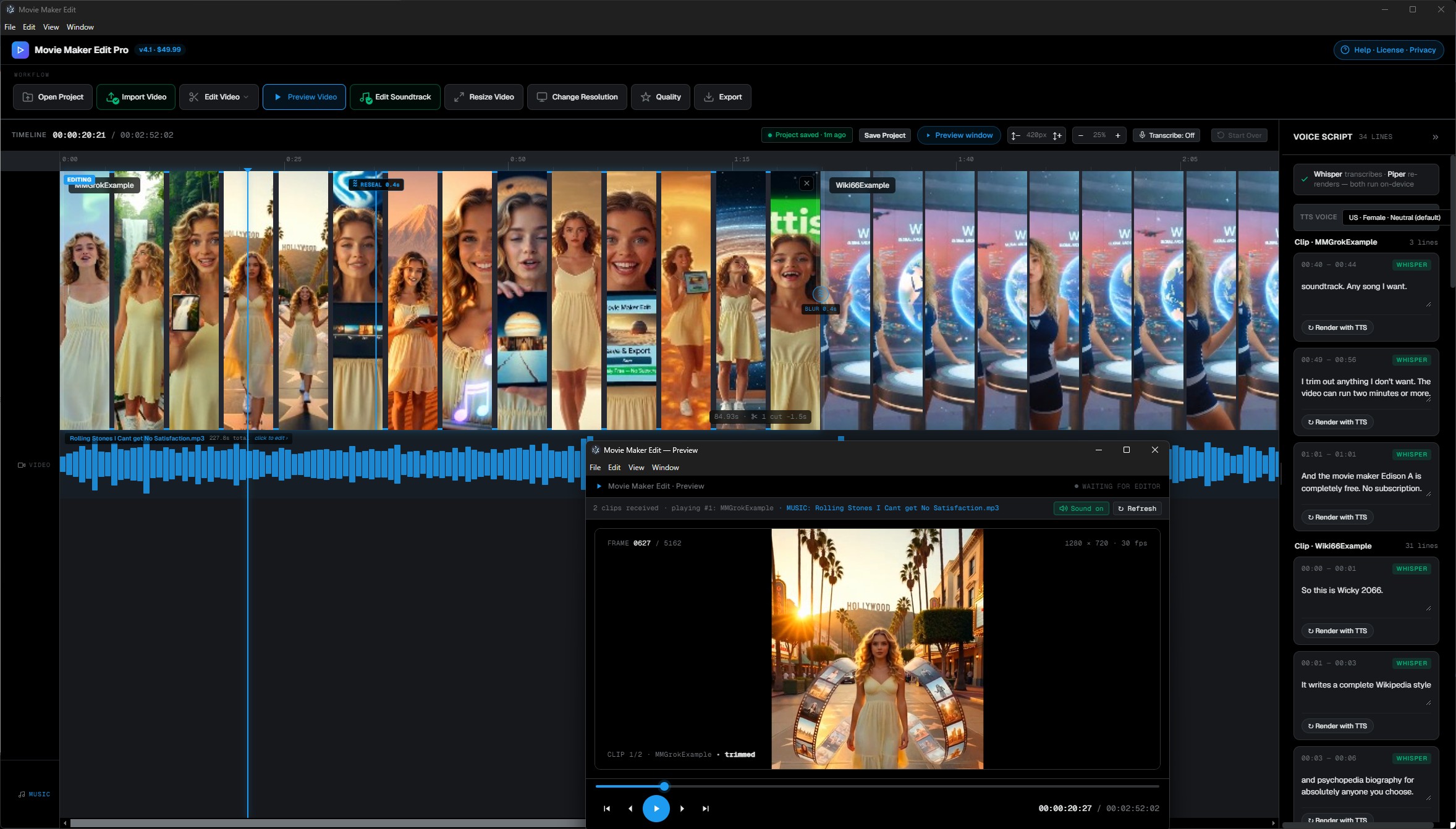Increase track height with the grow icon
The height and width of the screenshot is (829, 1456).
coord(1057,135)
